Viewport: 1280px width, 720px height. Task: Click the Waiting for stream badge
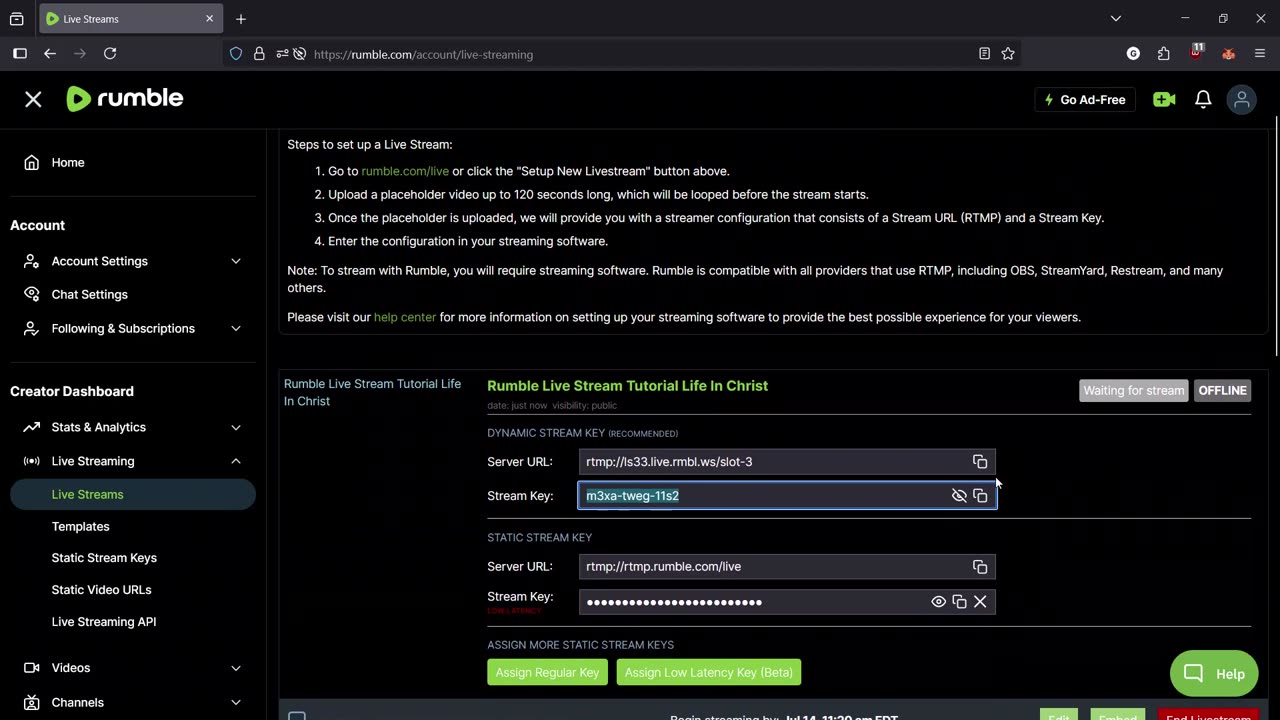[1134, 390]
